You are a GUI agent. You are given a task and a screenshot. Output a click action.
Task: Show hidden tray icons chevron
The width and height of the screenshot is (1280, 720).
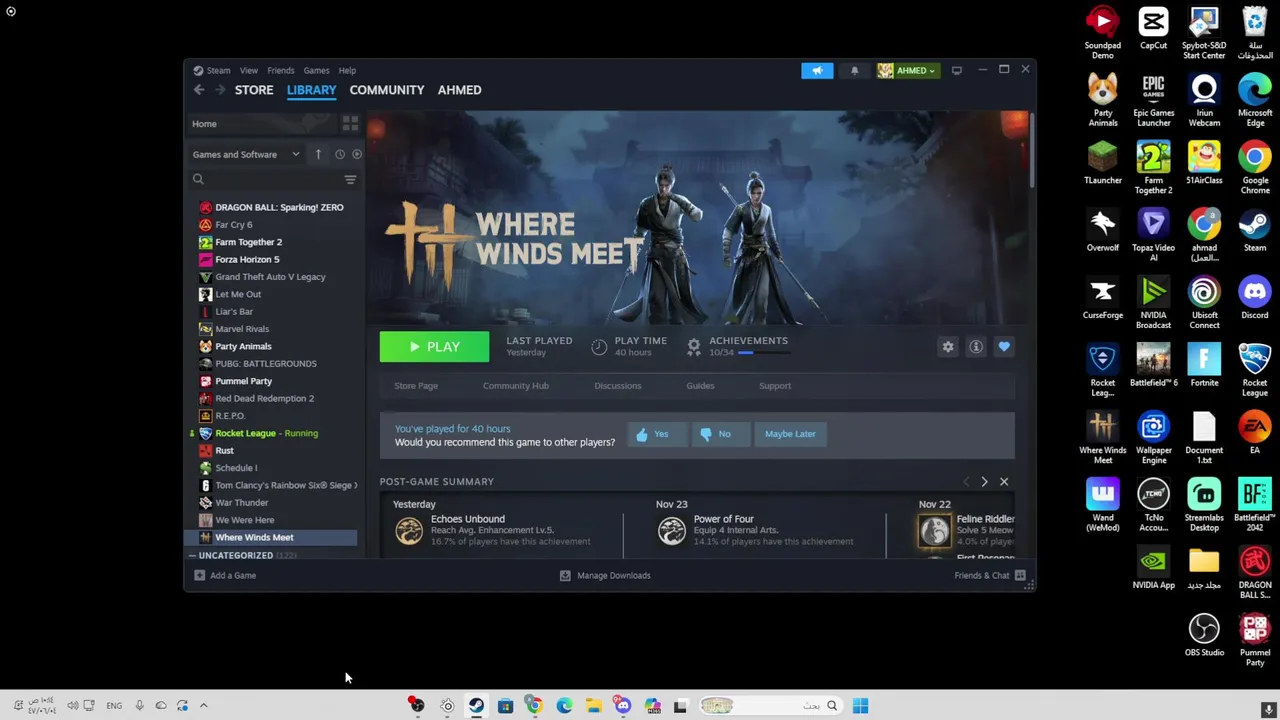[203, 706]
